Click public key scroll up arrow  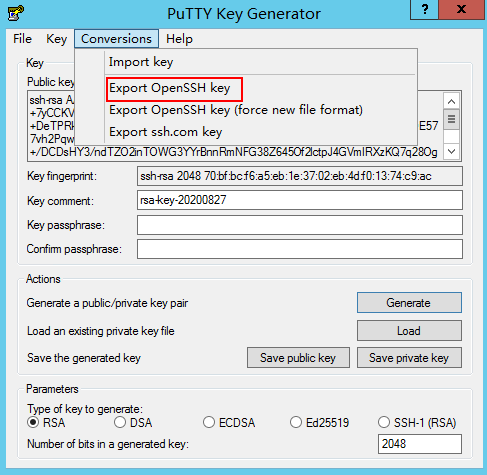click(451, 101)
